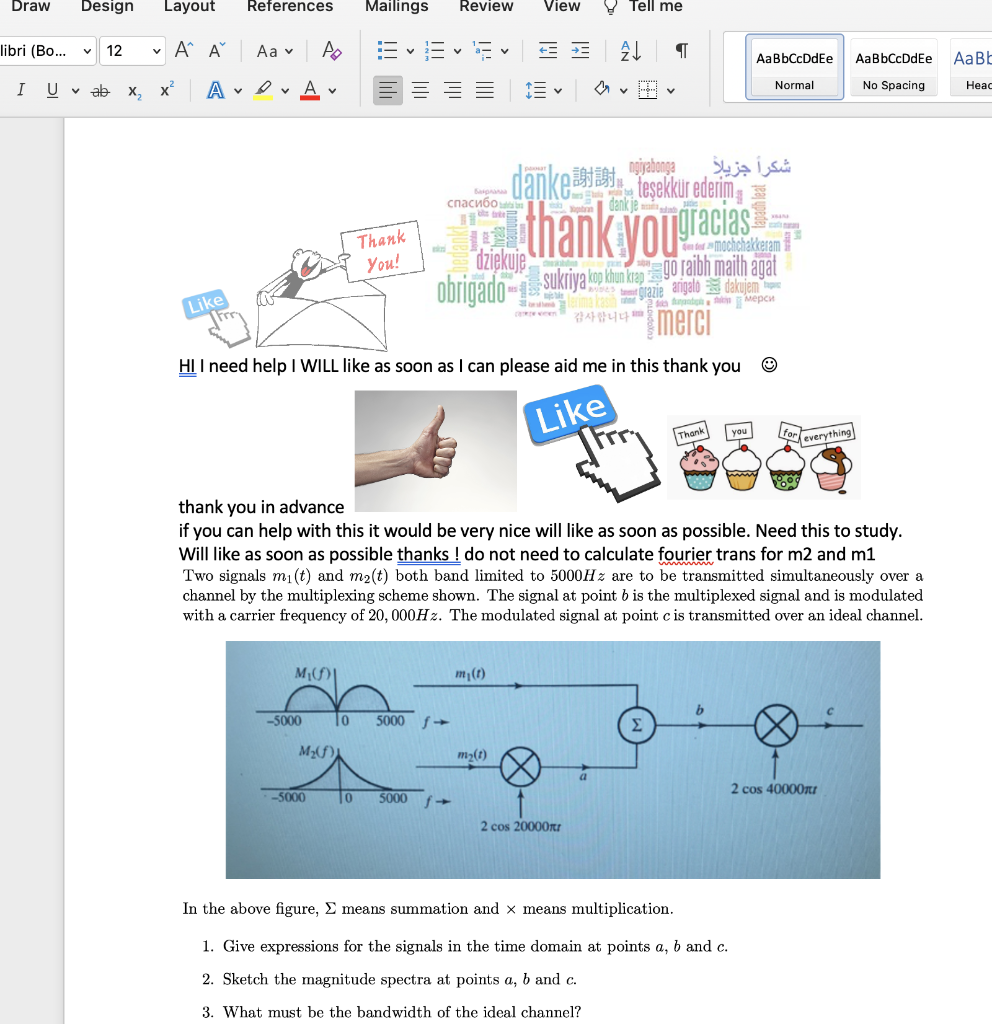Toggle center alignment for the paragraph
Image resolution: width=992 pixels, height=1024 pixels.
coord(420,90)
